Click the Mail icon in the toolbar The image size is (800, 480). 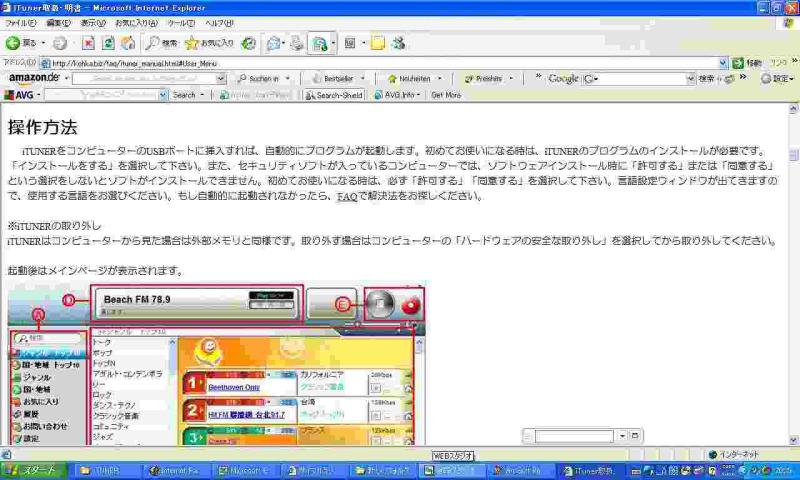tap(274, 44)
